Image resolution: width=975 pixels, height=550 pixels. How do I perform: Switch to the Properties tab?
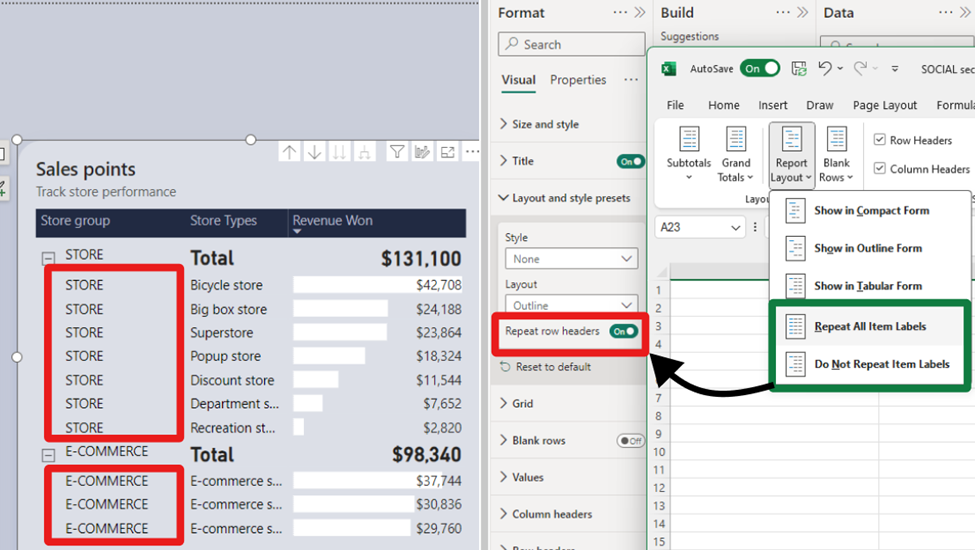pyautogui.click(x=578, y=80)
